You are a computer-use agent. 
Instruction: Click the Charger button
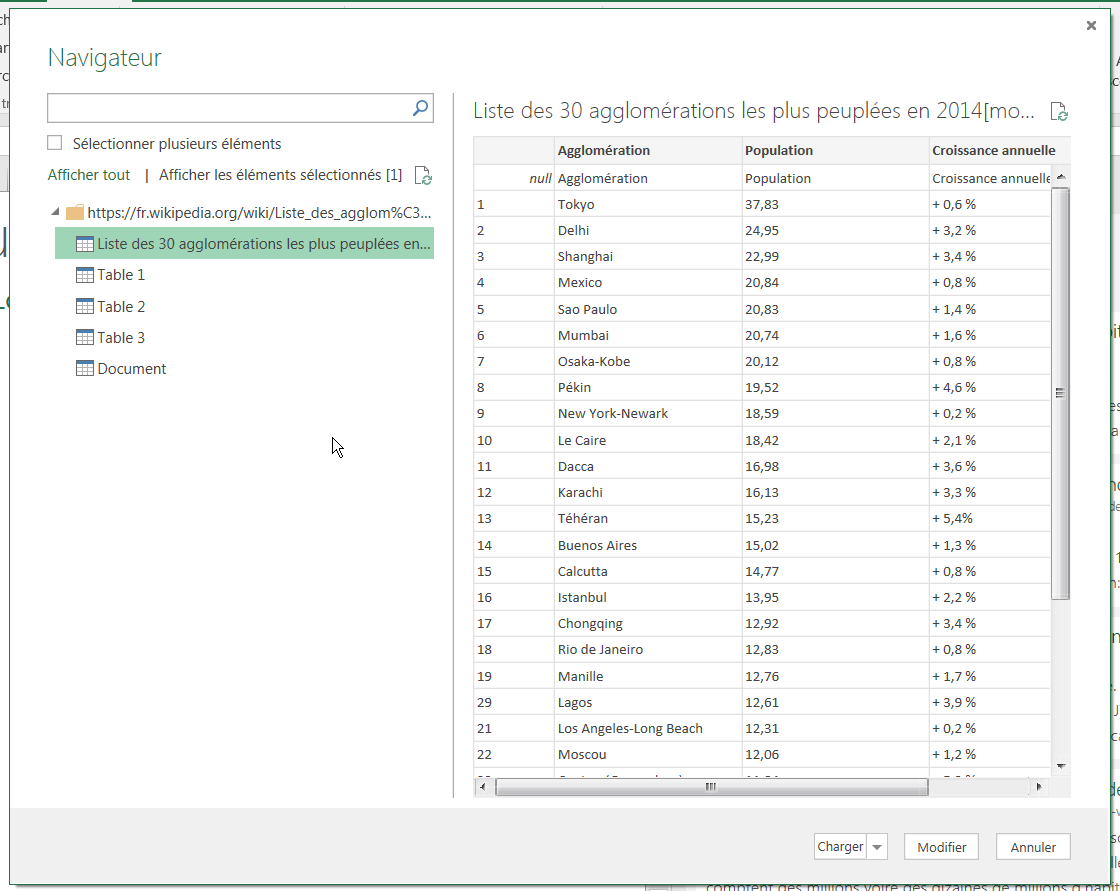pos(840,847)
